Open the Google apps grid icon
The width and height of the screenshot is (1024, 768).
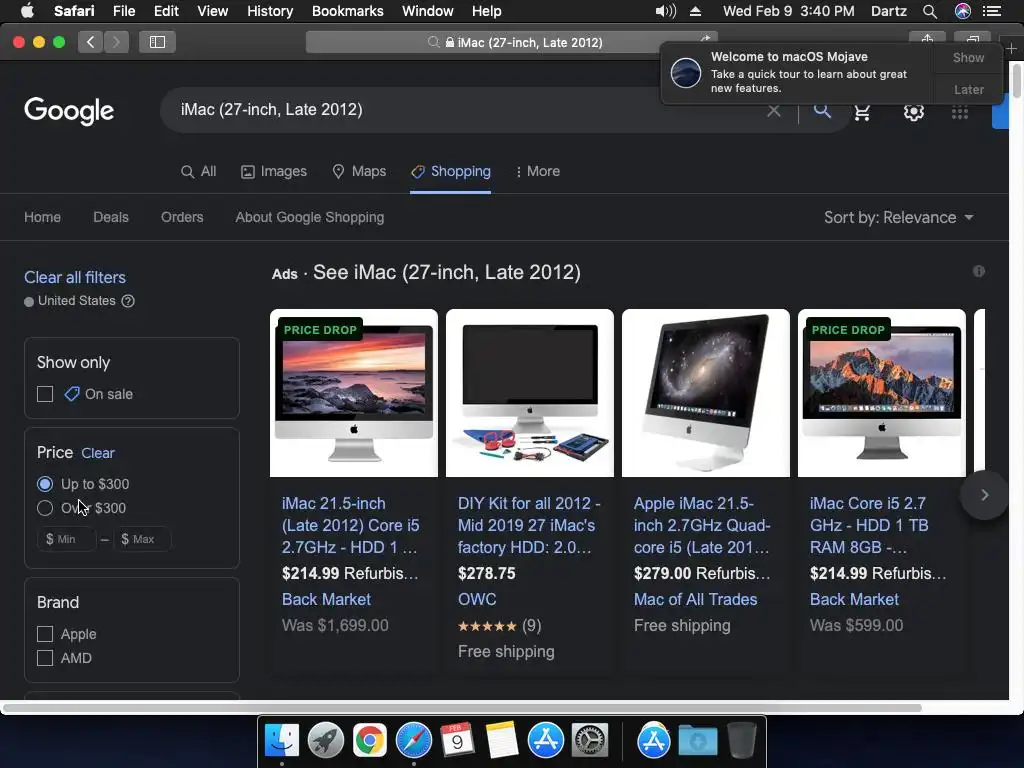[x=959, y=113]
